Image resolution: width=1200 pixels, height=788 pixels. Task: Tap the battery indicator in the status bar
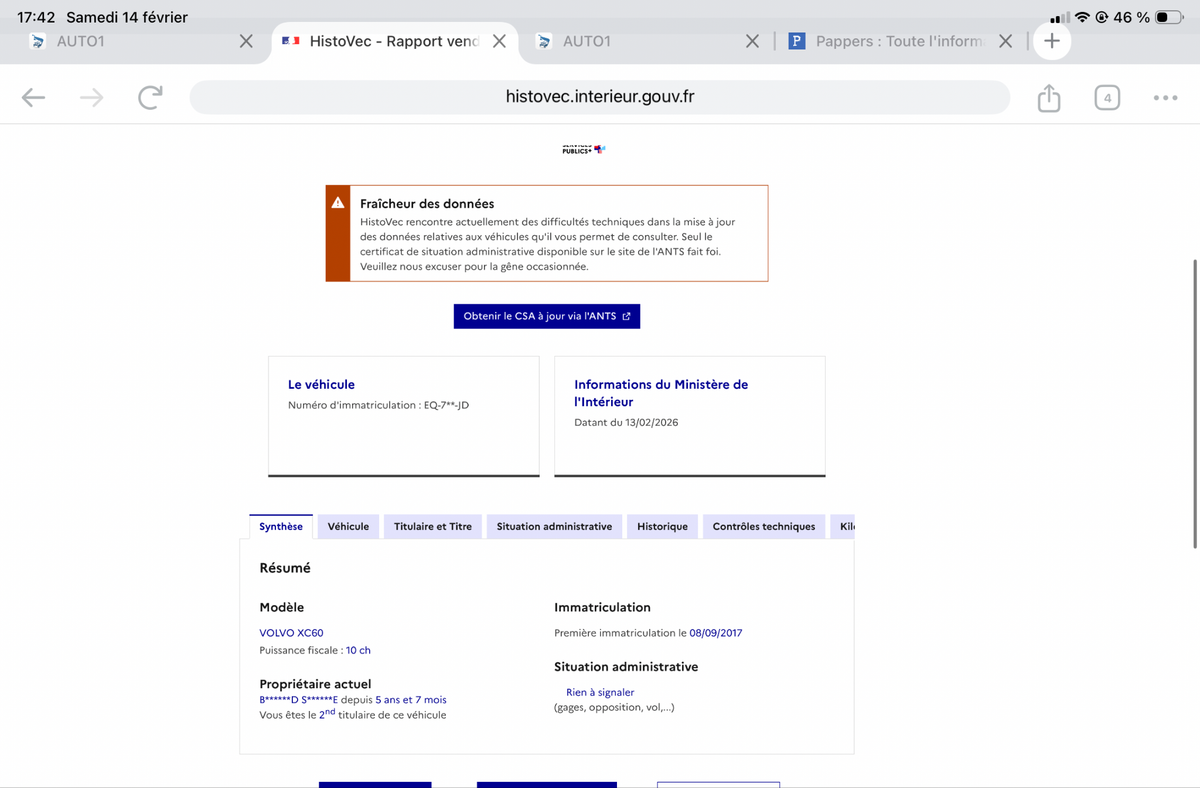click(x=1168, y=17)
